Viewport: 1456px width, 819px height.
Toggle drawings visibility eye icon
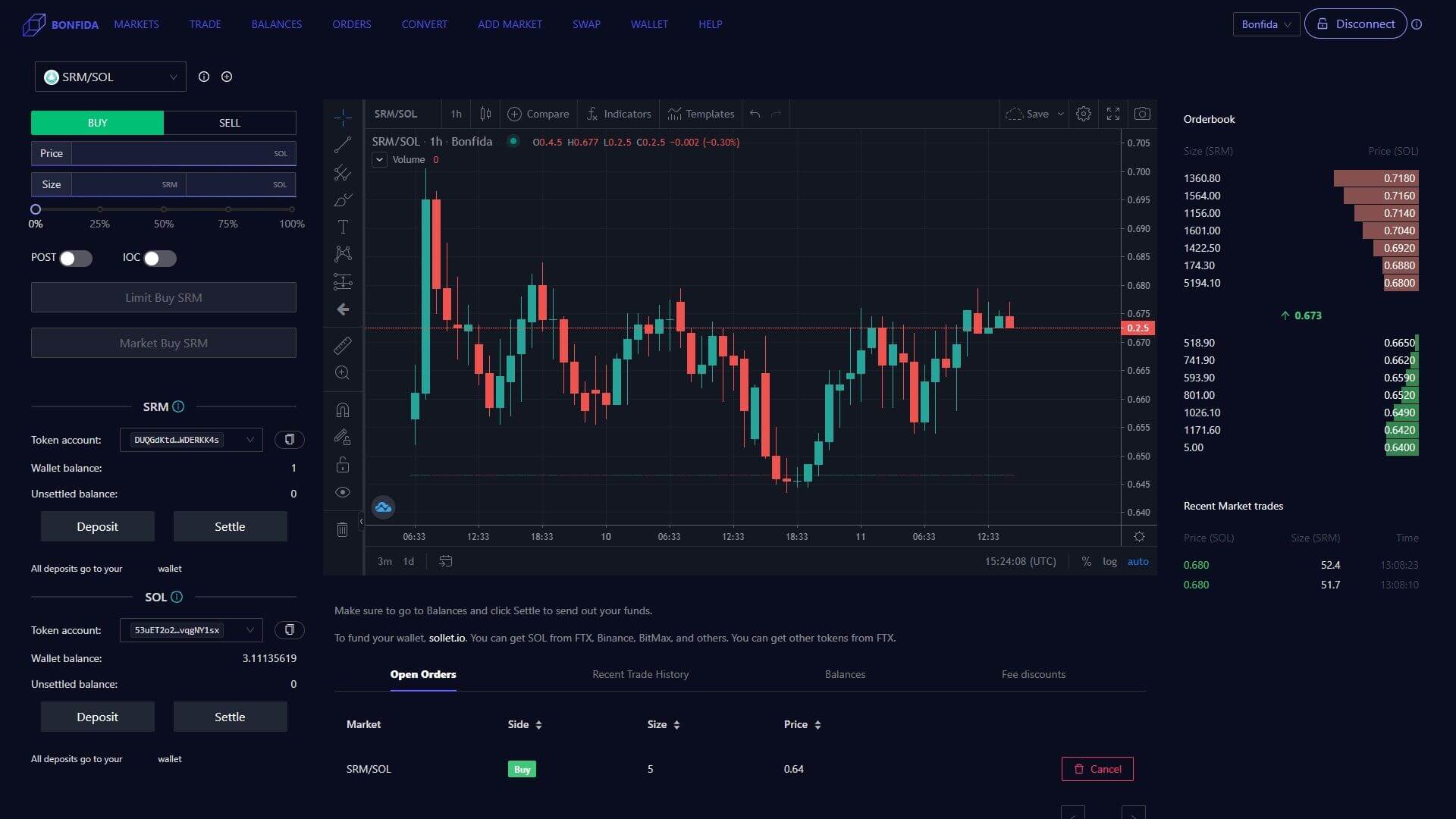pyautogui.click(x=343, y=492)
